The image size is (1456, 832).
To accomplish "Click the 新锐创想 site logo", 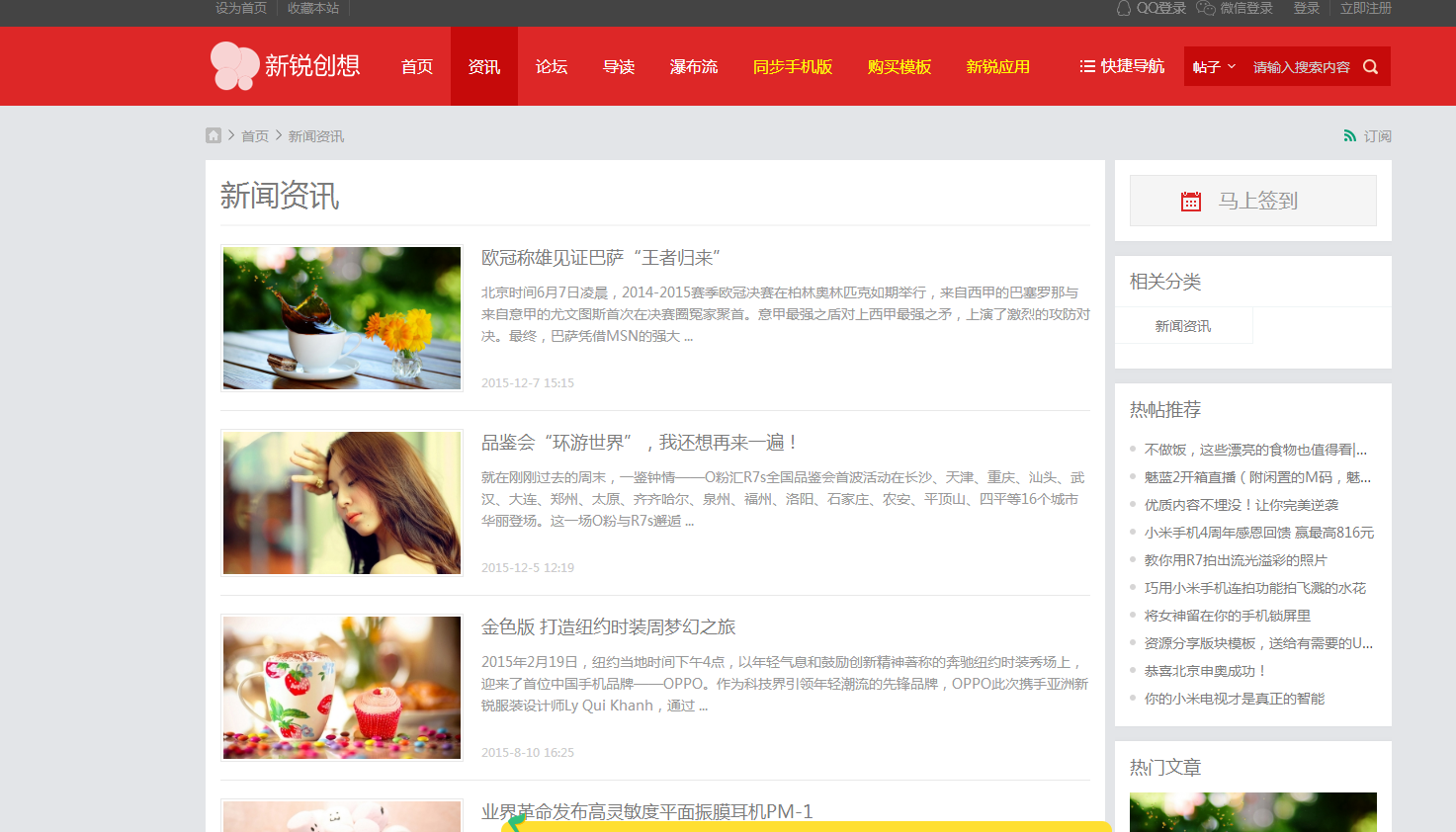I will pos(286,66).
